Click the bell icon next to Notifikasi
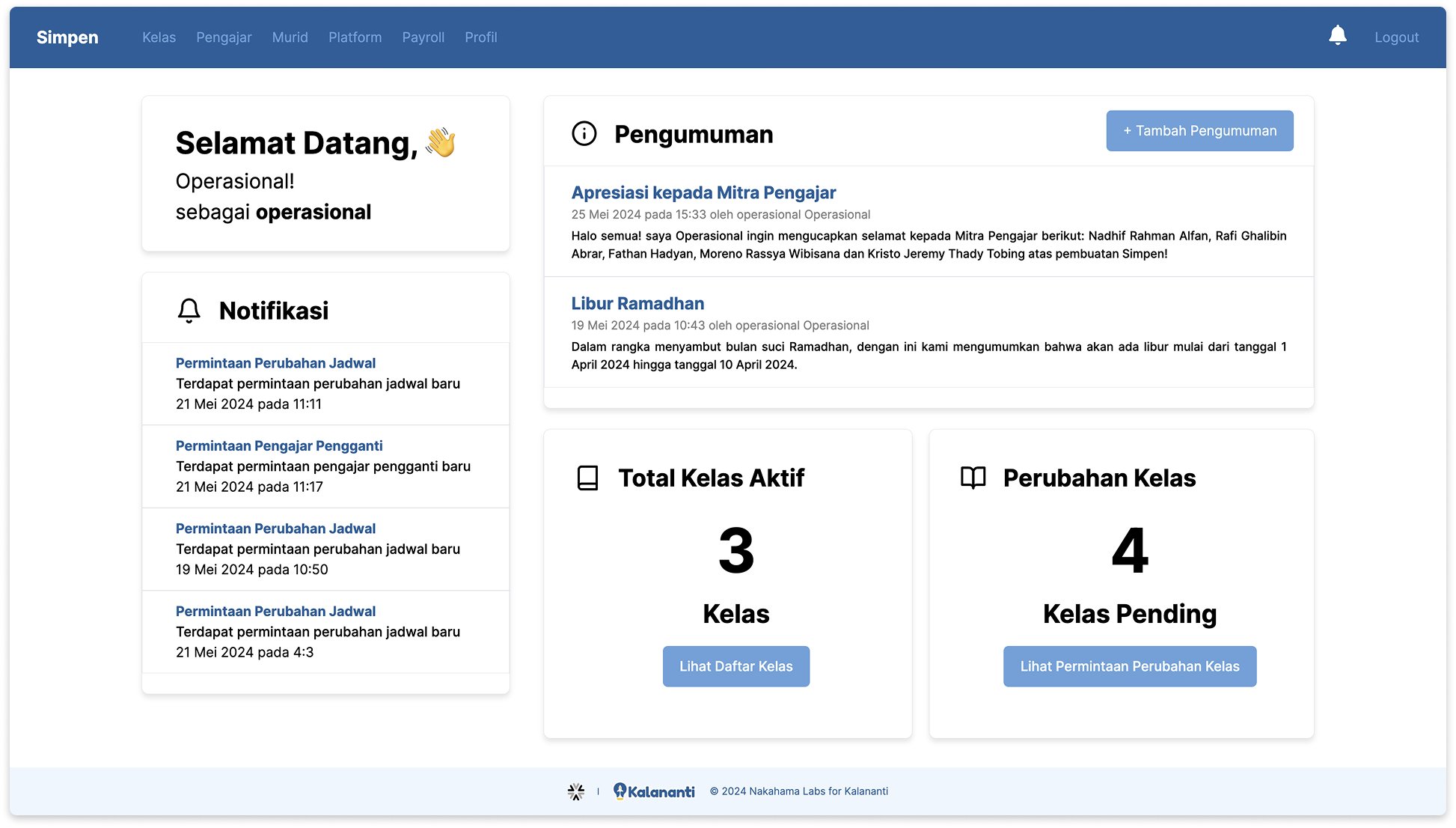 coord(189,311)
